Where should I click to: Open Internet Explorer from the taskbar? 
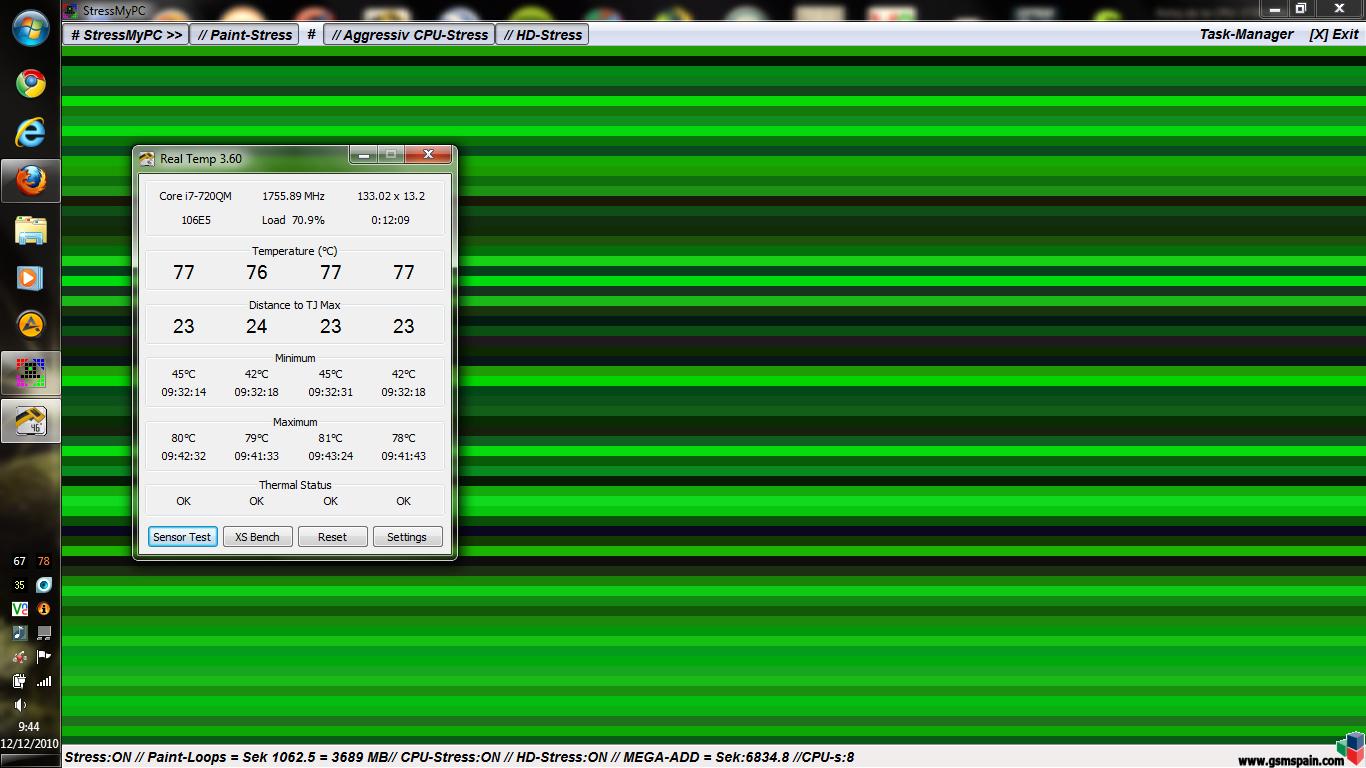click(30, 132)
